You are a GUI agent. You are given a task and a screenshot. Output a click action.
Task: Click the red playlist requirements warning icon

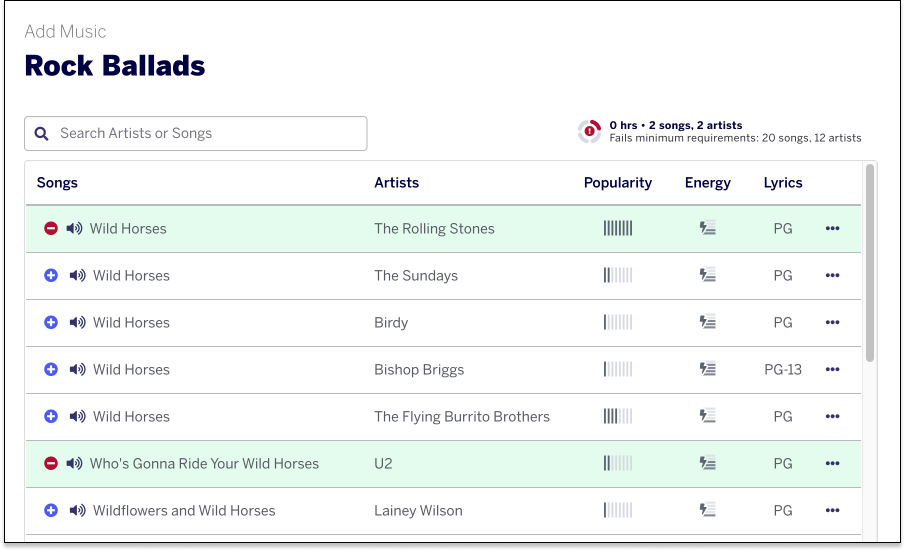point(589,131)
